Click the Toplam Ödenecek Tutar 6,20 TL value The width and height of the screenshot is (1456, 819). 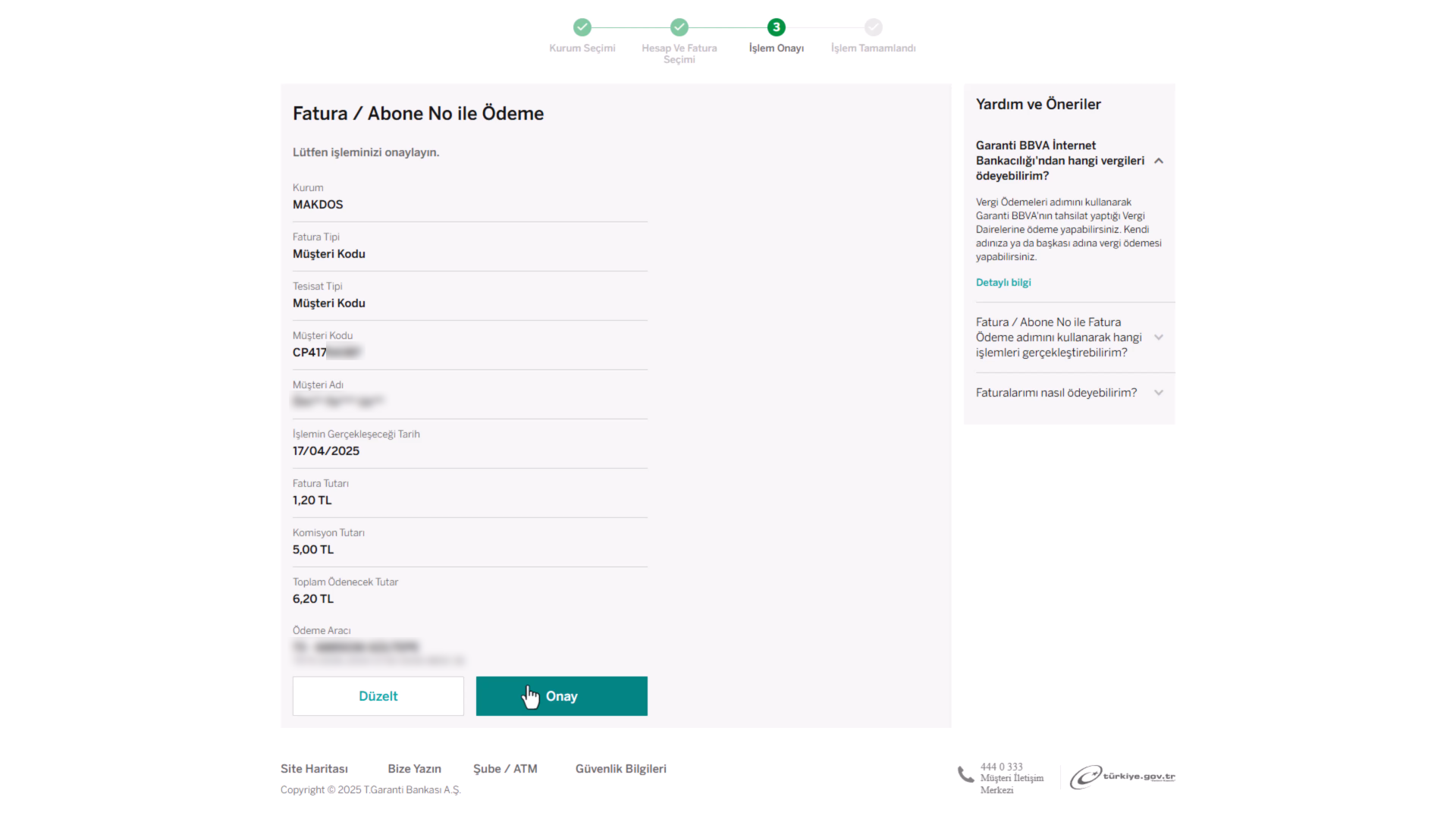pyautogui.click(x=313, y=599)
